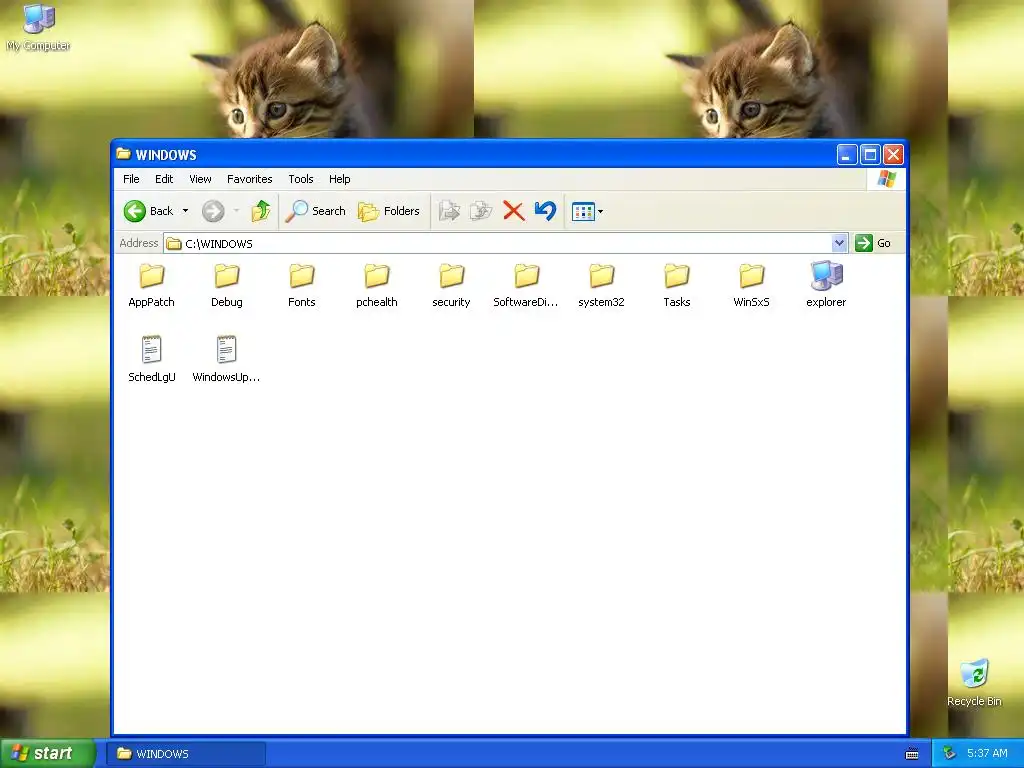Select the WinSxS folder

(x=752, y=285)
